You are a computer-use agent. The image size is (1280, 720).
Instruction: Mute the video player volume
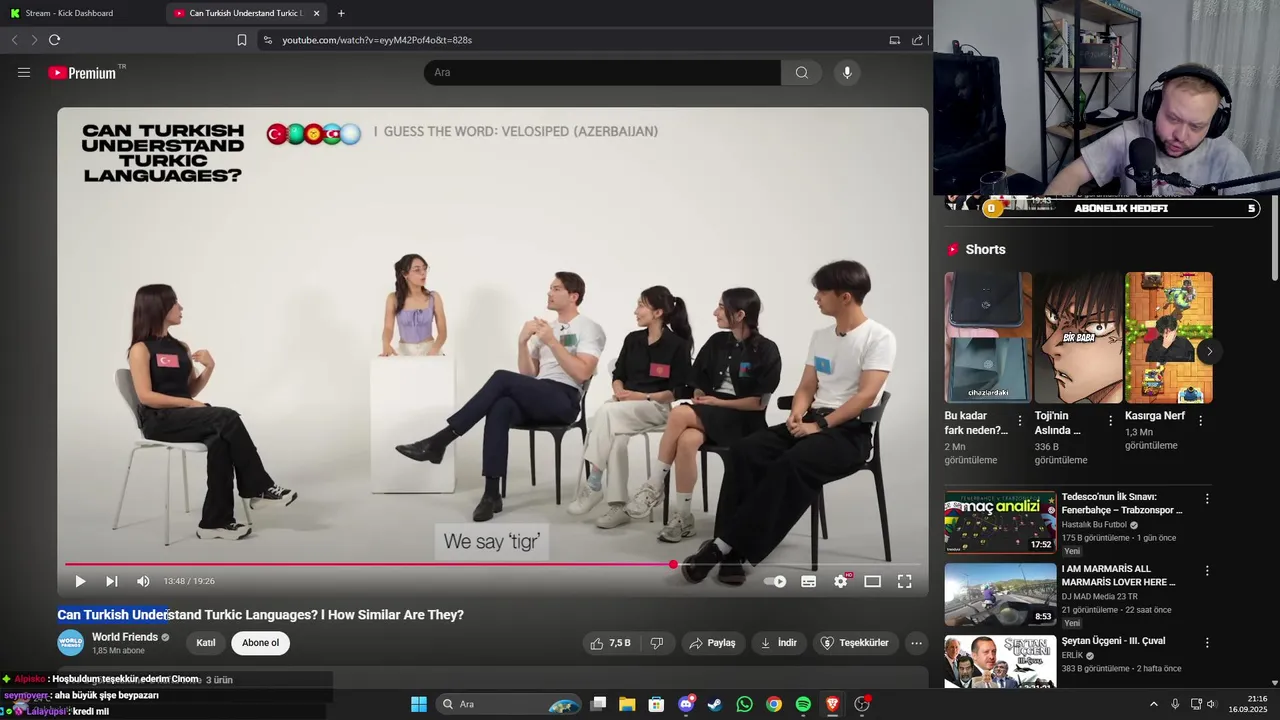[143, 581]
